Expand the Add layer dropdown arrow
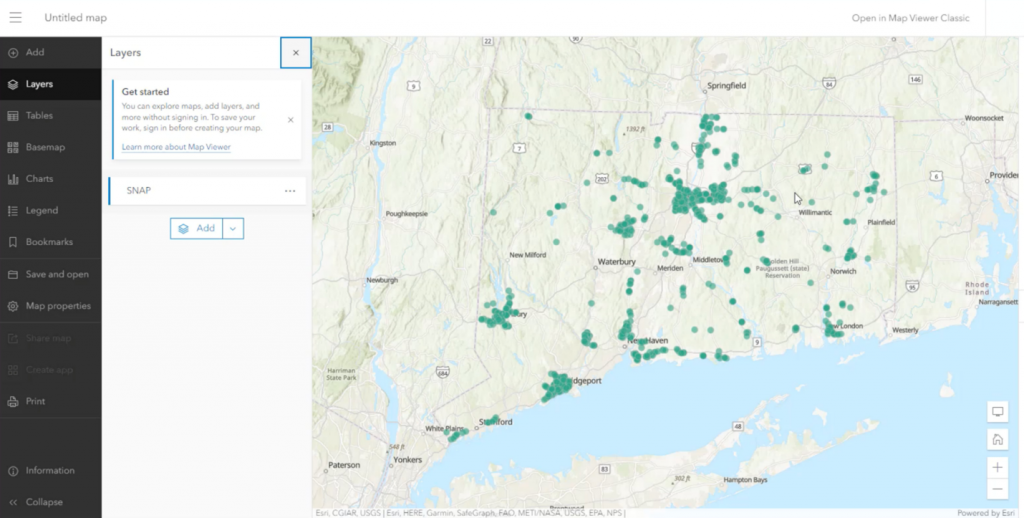Image resolution: width=1024 pixels, height=518 pixels. pos(233,229)
